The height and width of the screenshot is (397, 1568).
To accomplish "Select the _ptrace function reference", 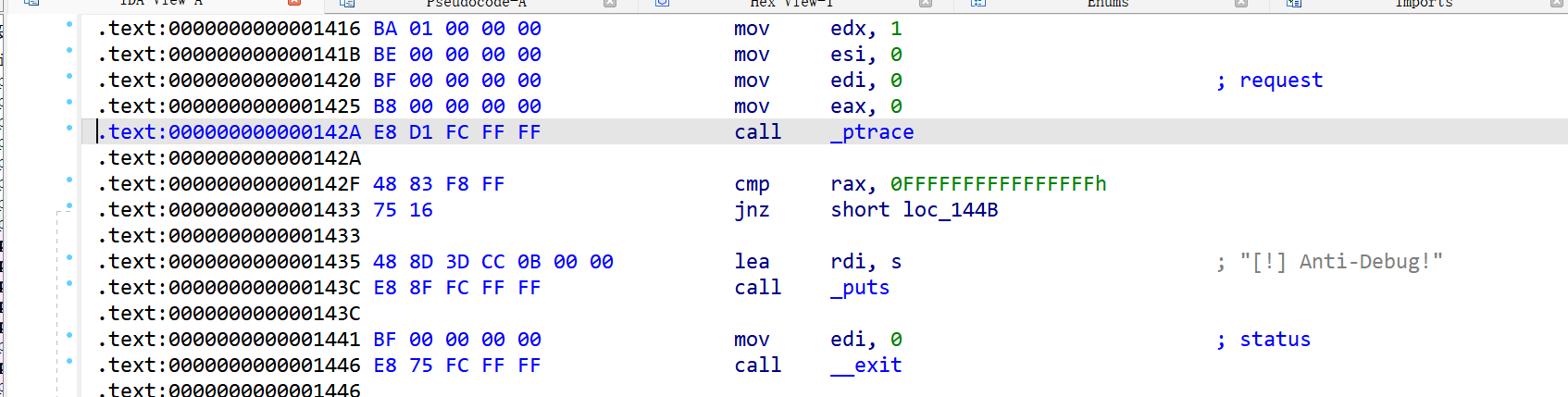I will coord(872,132).
